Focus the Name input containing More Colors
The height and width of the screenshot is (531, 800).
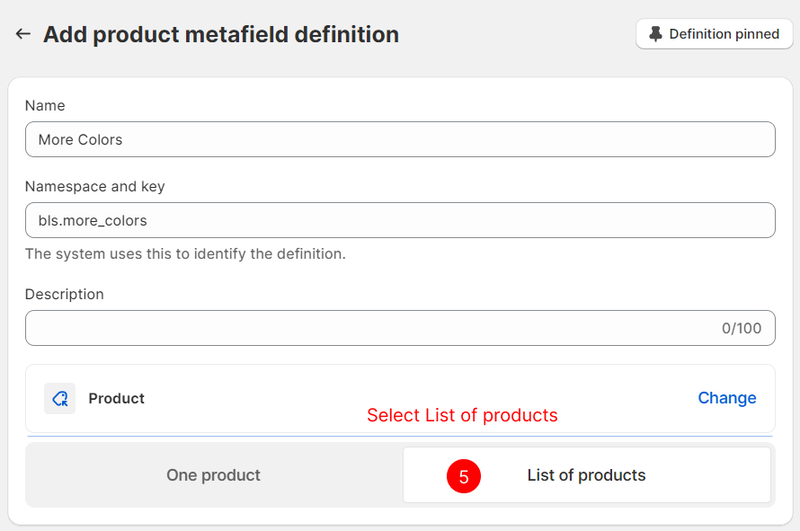click(x=400, y=140)
